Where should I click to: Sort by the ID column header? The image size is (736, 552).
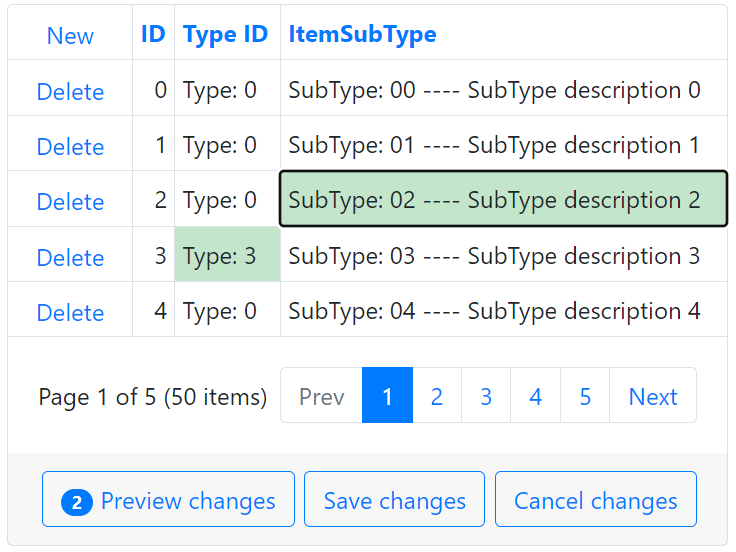[x=153, y=34]
